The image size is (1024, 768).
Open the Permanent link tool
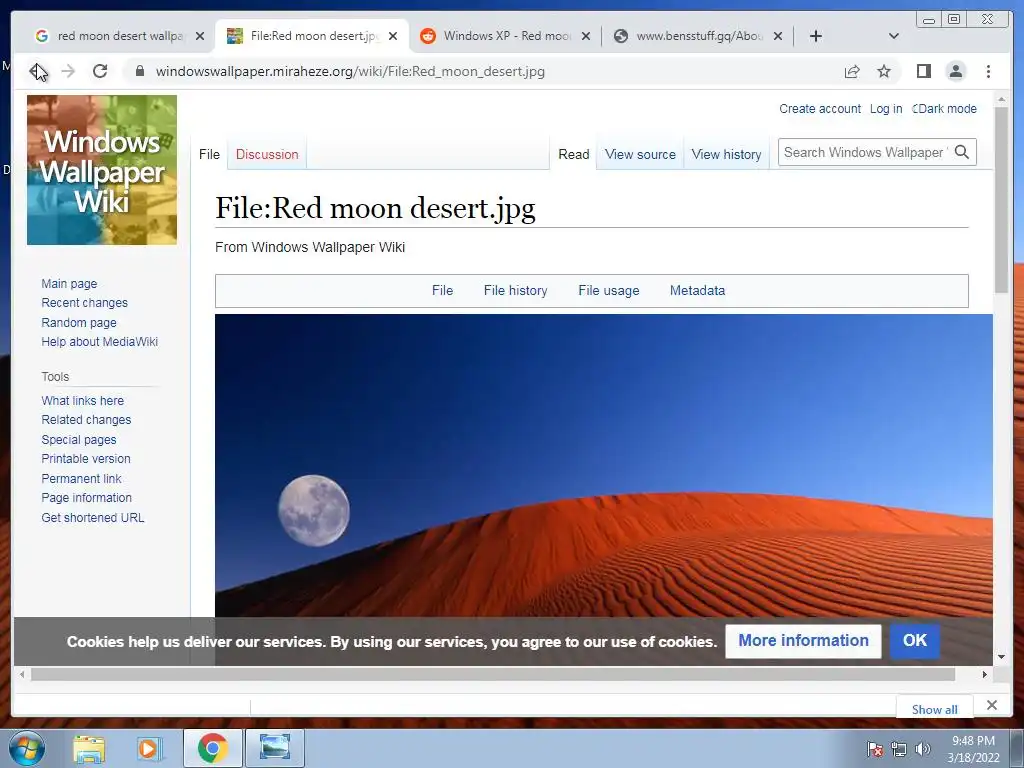[x=81, y=479]
